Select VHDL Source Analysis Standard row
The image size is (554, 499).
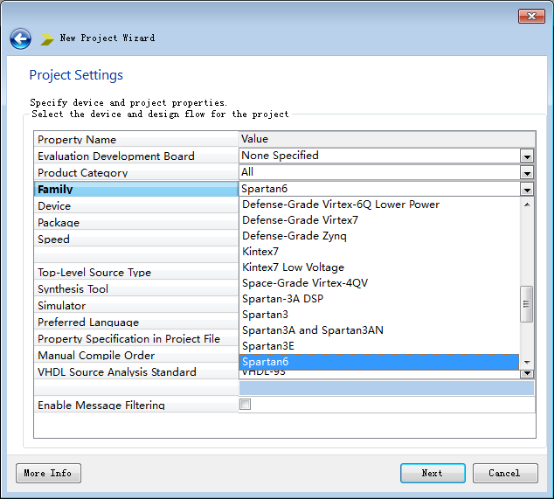point(136,372)
